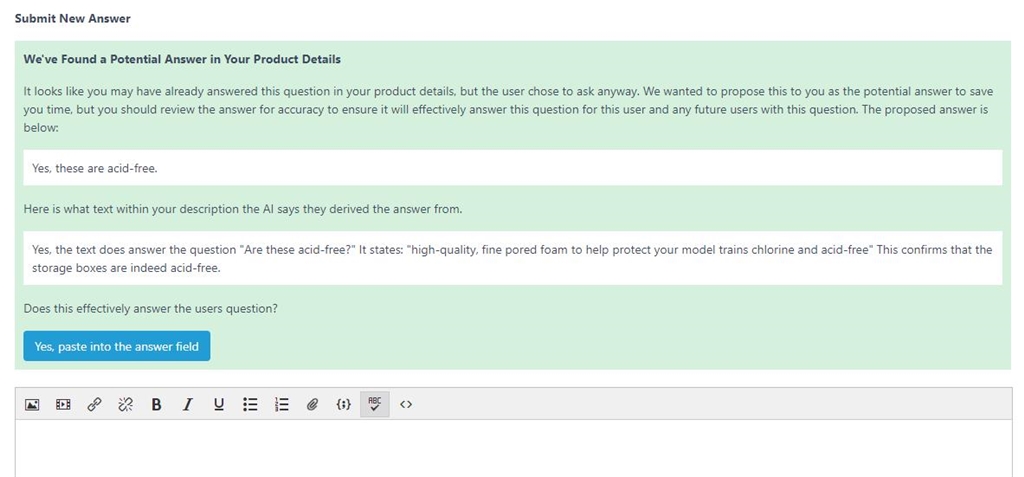Toggle bold formatting
Image resolution: width=1024 pixels, height=477 pixels.
[x=156, y=404]
